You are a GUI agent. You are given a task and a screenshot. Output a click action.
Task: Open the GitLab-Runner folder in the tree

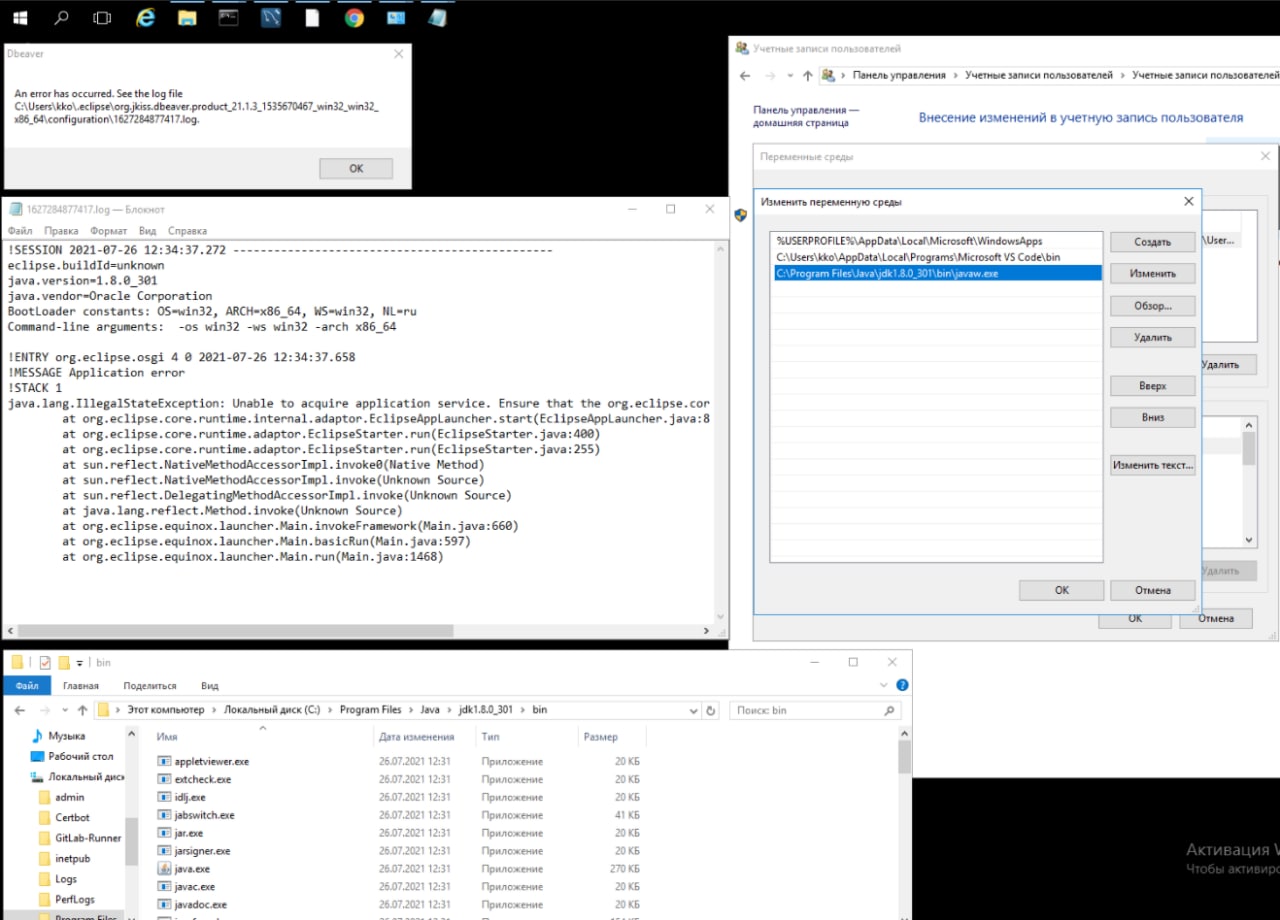coord(88,838)
